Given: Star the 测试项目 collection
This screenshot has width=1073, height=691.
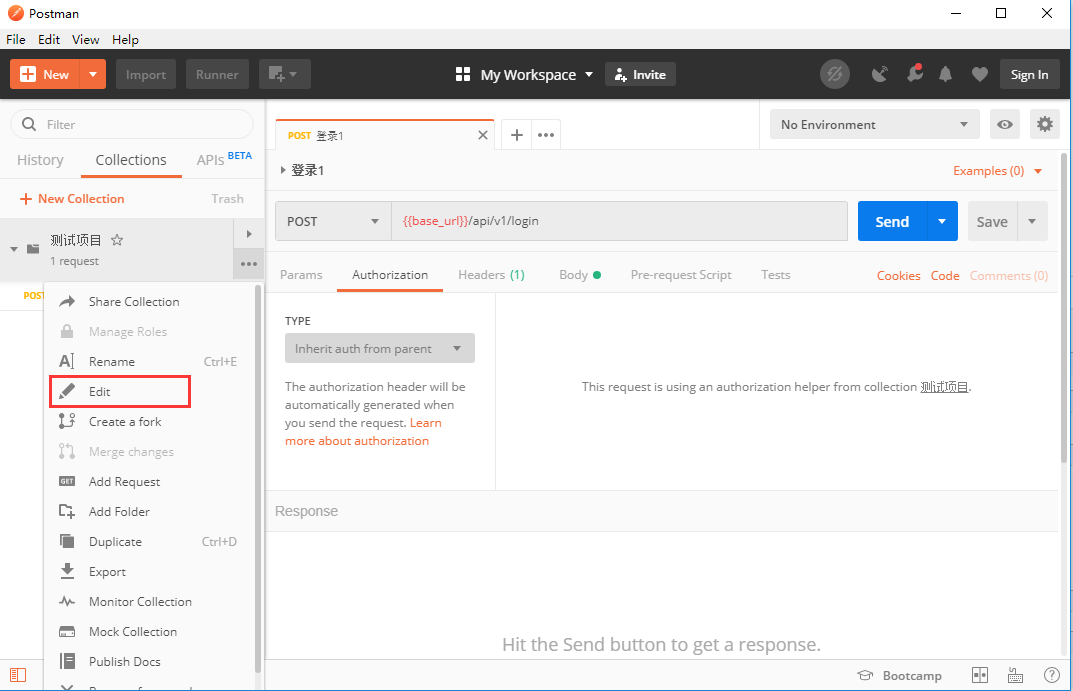Looking at the screenshot, I should click(x=117, y=239).
